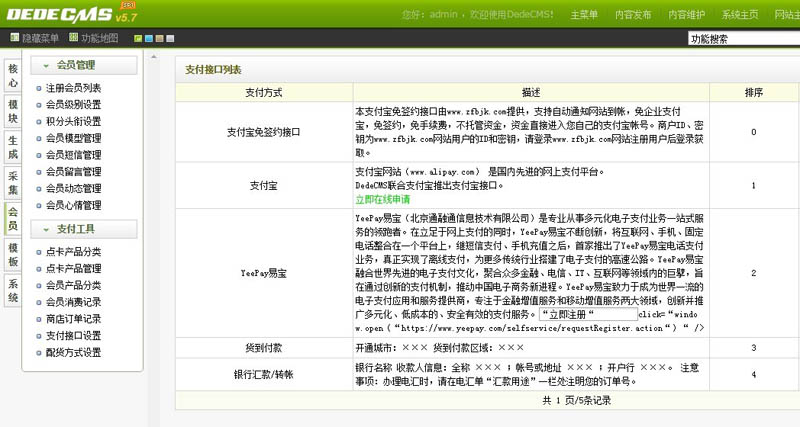This screenshot has width=800, height=427.
Task: Switch to the tan skin swatch
Action: [x=160, y=38]
